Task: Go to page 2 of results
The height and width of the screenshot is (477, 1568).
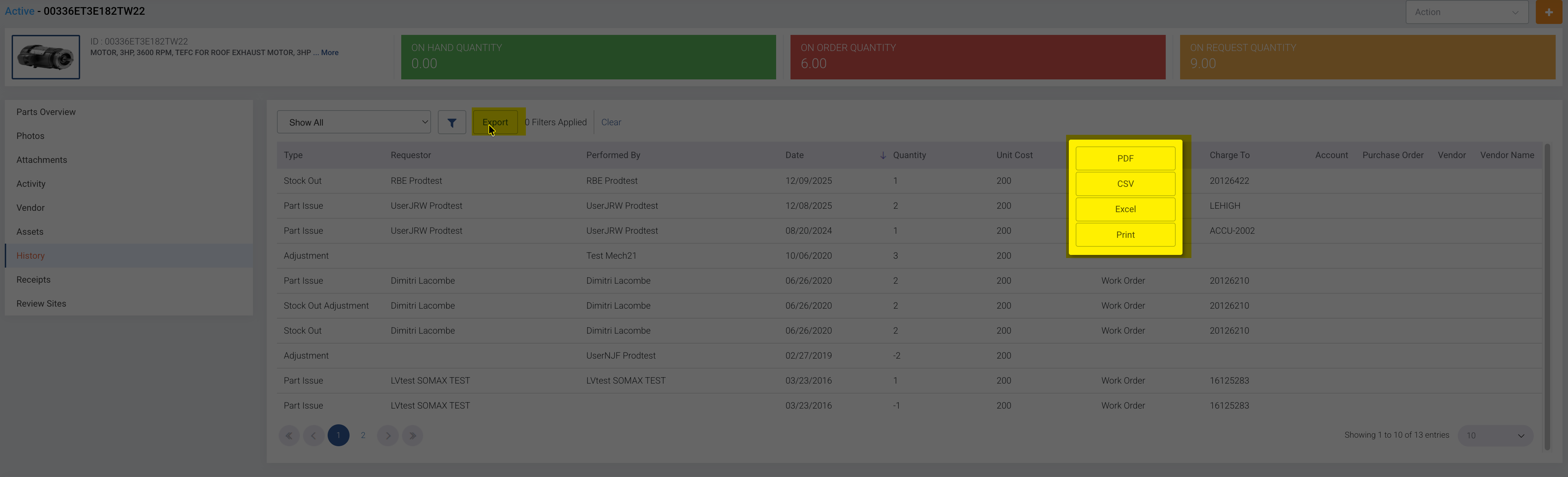Action: 363,436
